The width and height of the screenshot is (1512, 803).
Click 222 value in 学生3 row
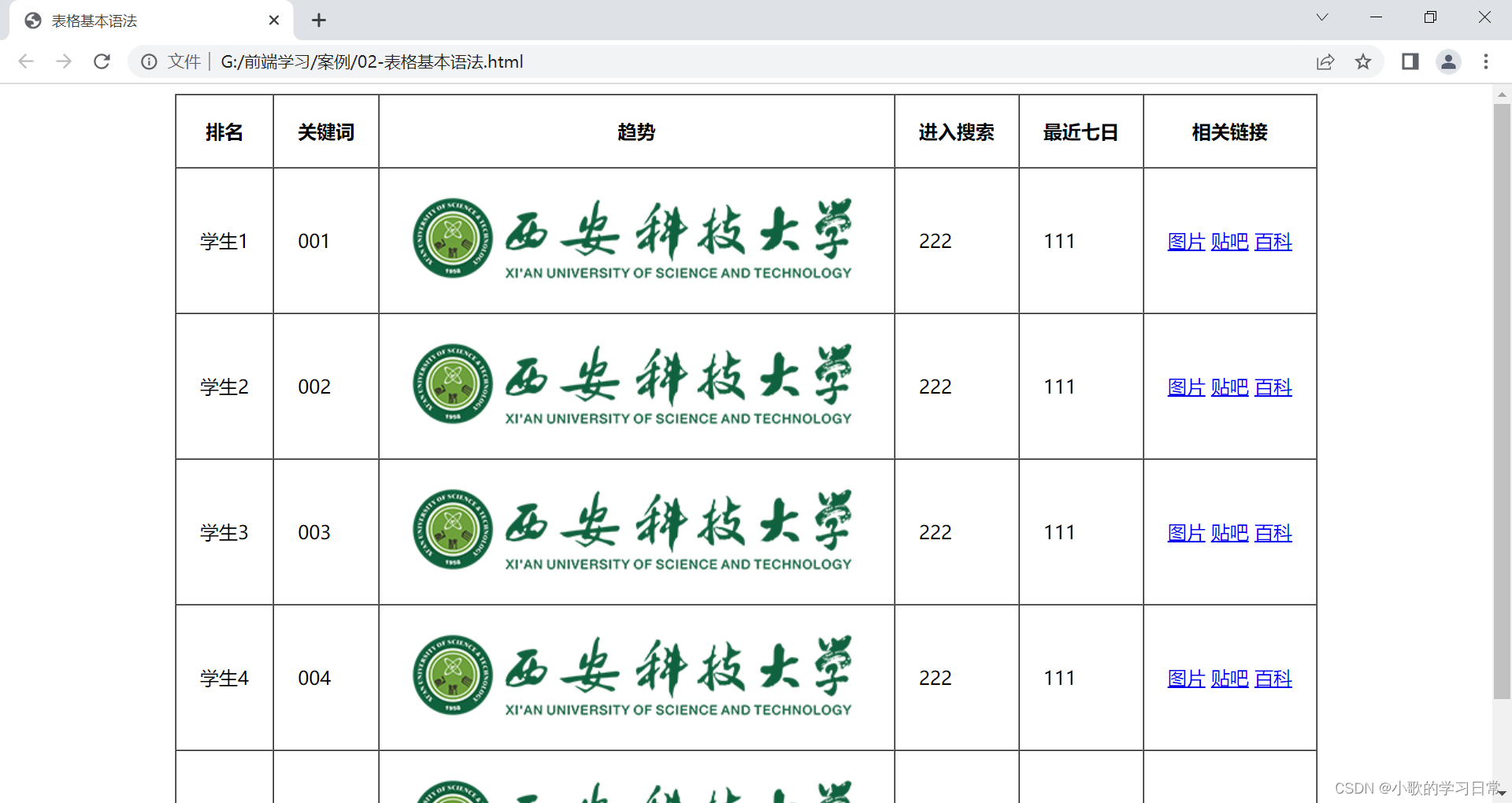tap(936, 532)
